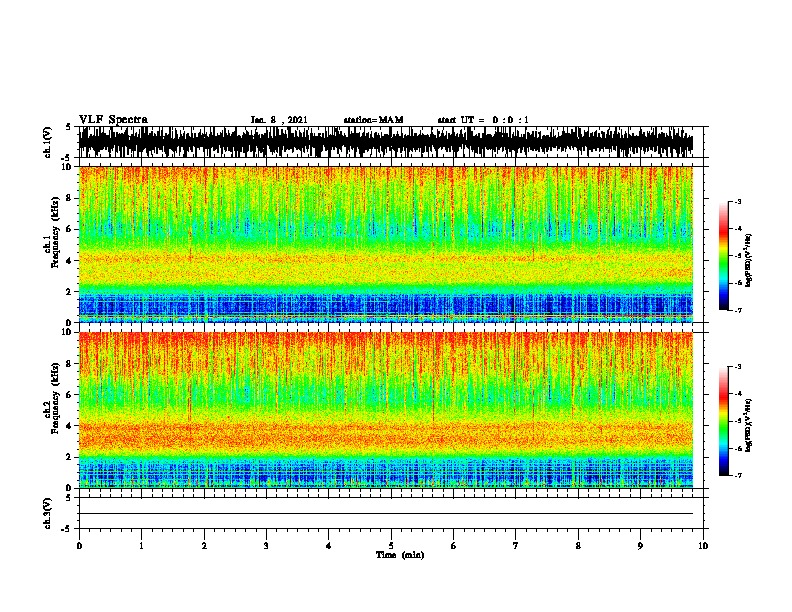Click the "-3" label on ch.2 color scale
Image resolution: width=792 pixels, height=612 pixels.
tap(738, 367)
